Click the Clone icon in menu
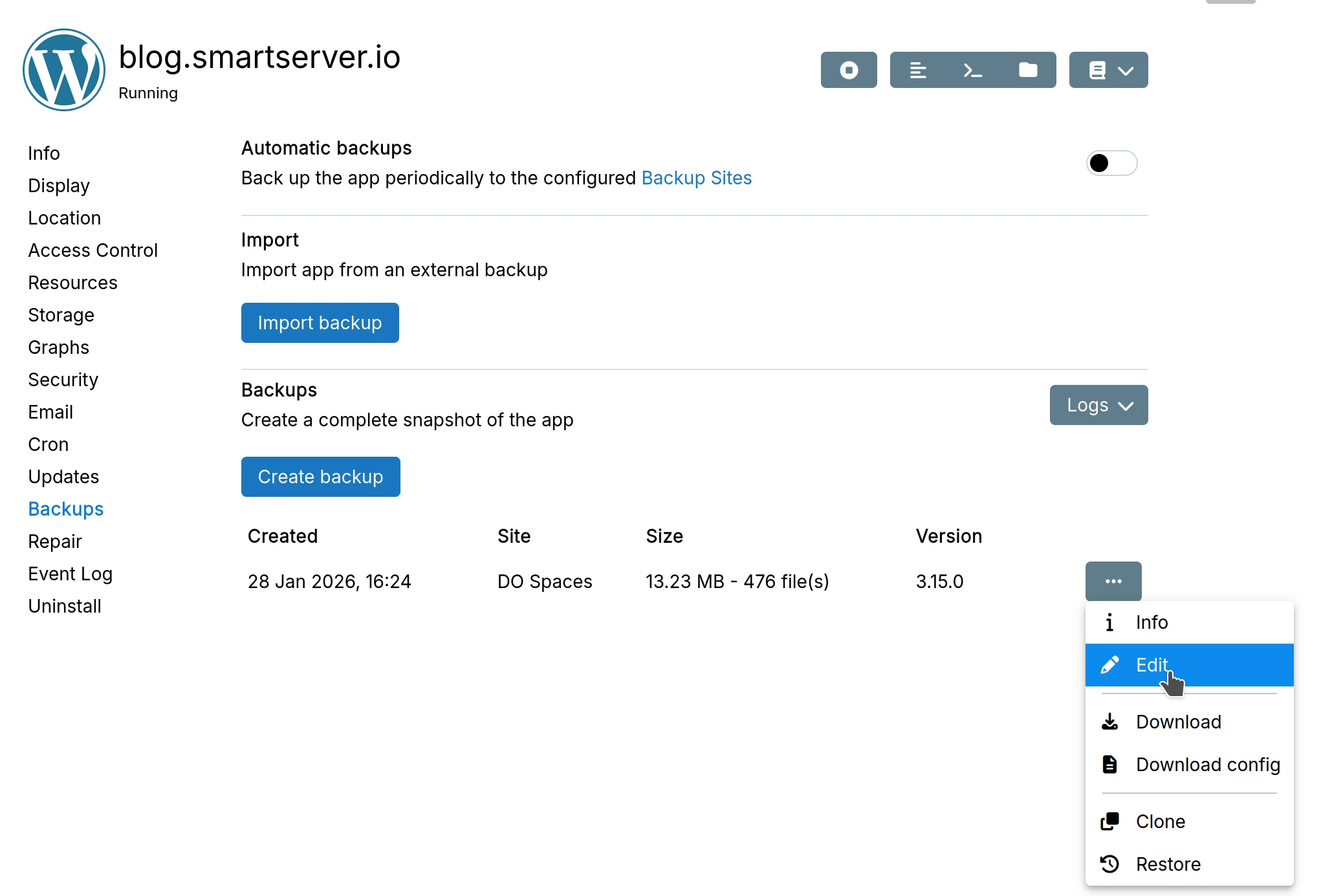Screen dimensions: 1321x896 point(1109,821)
